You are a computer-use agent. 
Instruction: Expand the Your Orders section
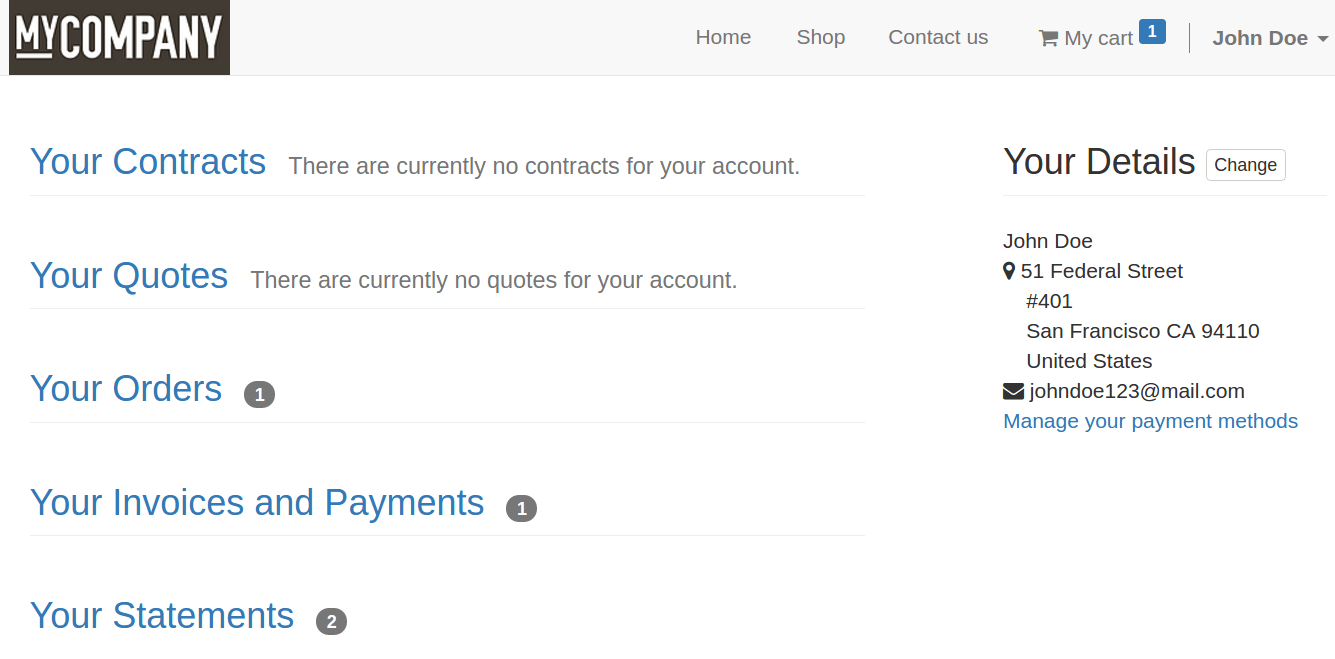[126, 389]
